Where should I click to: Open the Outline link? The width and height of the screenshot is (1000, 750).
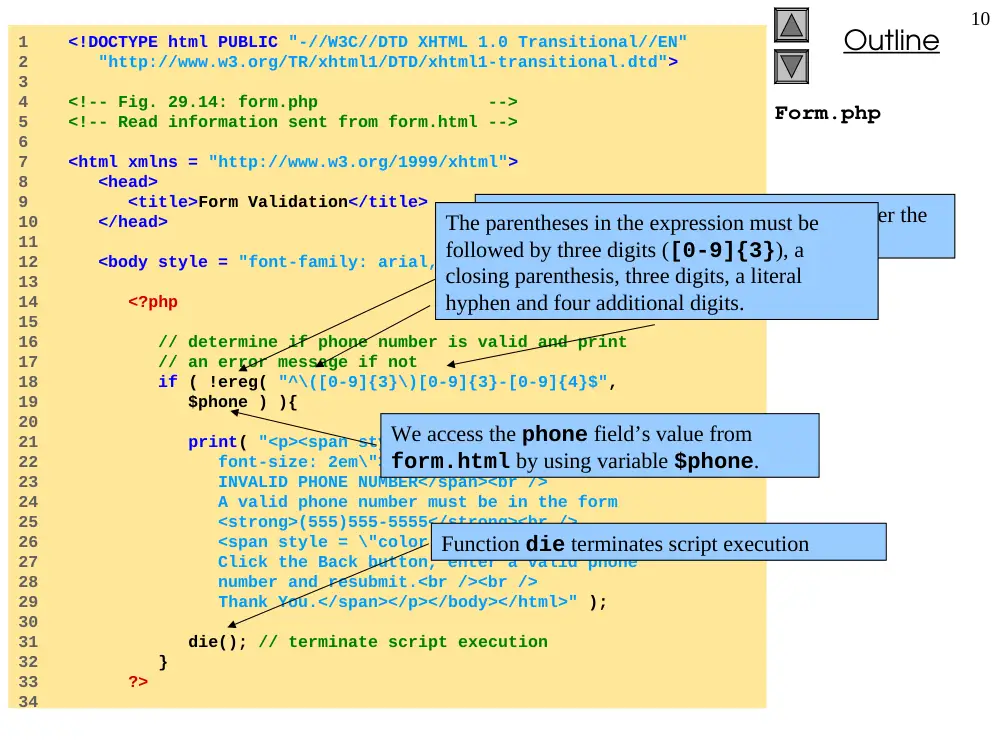coord(891,40)
